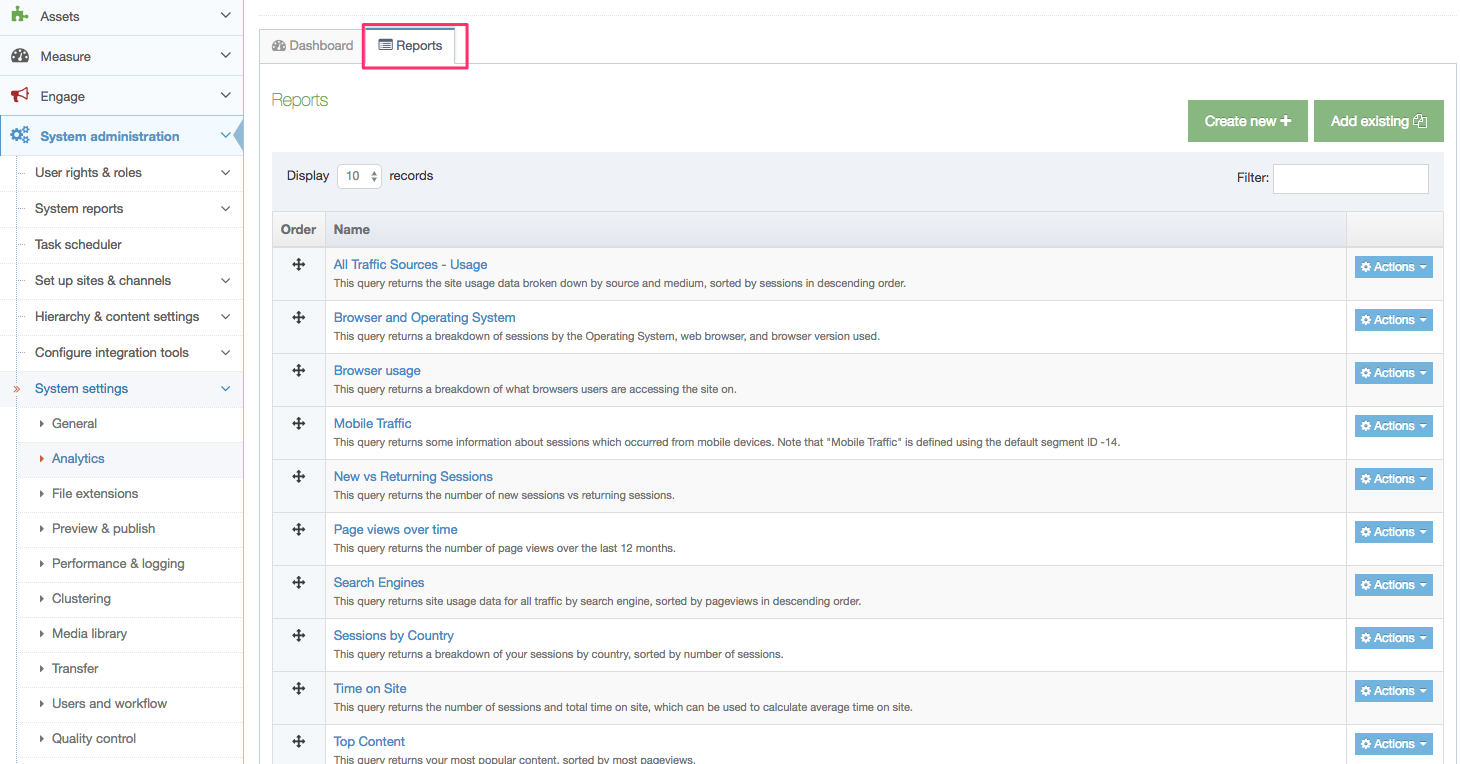Click the Engage megaphone icon
The width and height of the screenshot is (1460, 764).
19,96
